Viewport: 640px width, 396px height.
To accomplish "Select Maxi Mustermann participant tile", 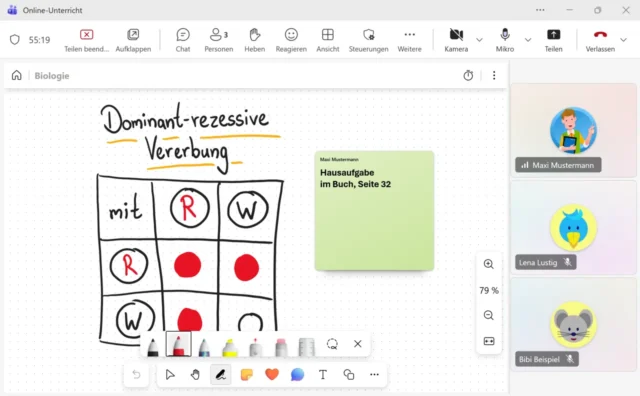I will click(x=573, y=130).
